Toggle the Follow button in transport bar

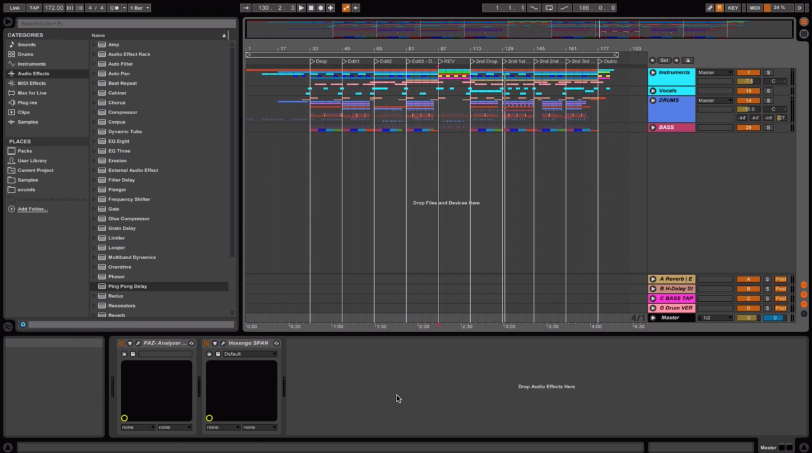(246, 8)
